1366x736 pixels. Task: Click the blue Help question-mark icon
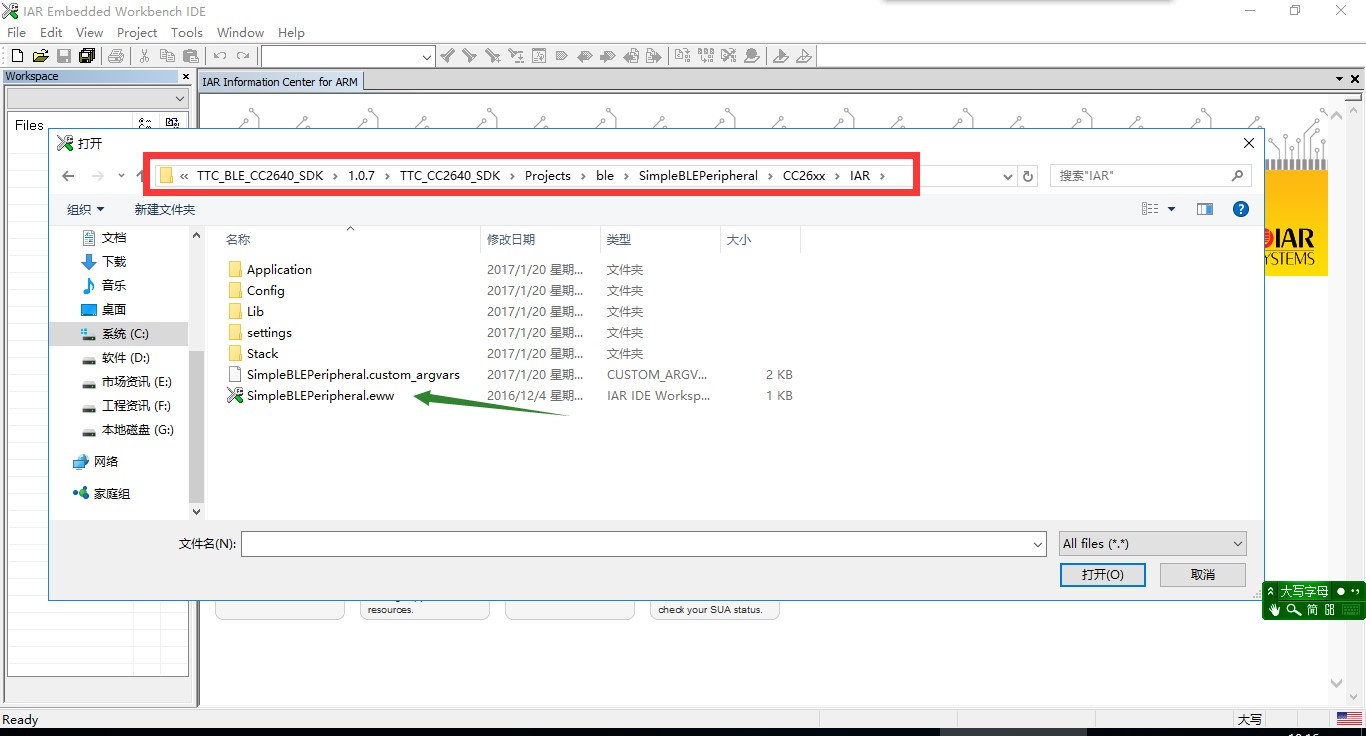coord(1241,209)
